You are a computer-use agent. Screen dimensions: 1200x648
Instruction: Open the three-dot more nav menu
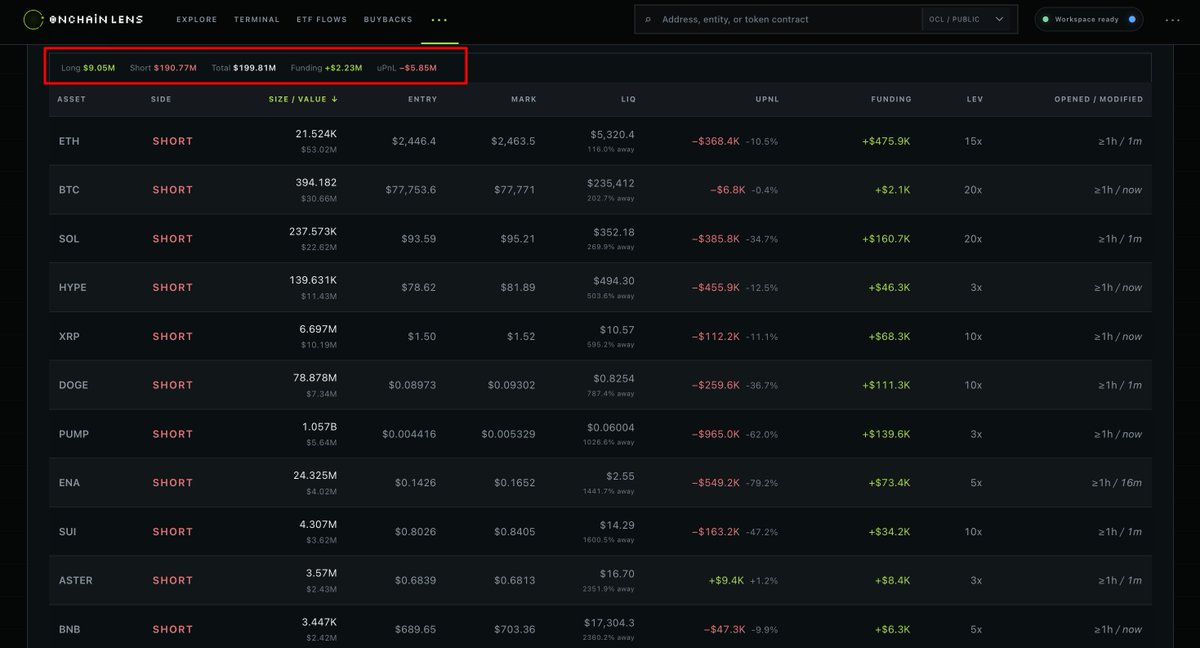[x=439, y=19]
